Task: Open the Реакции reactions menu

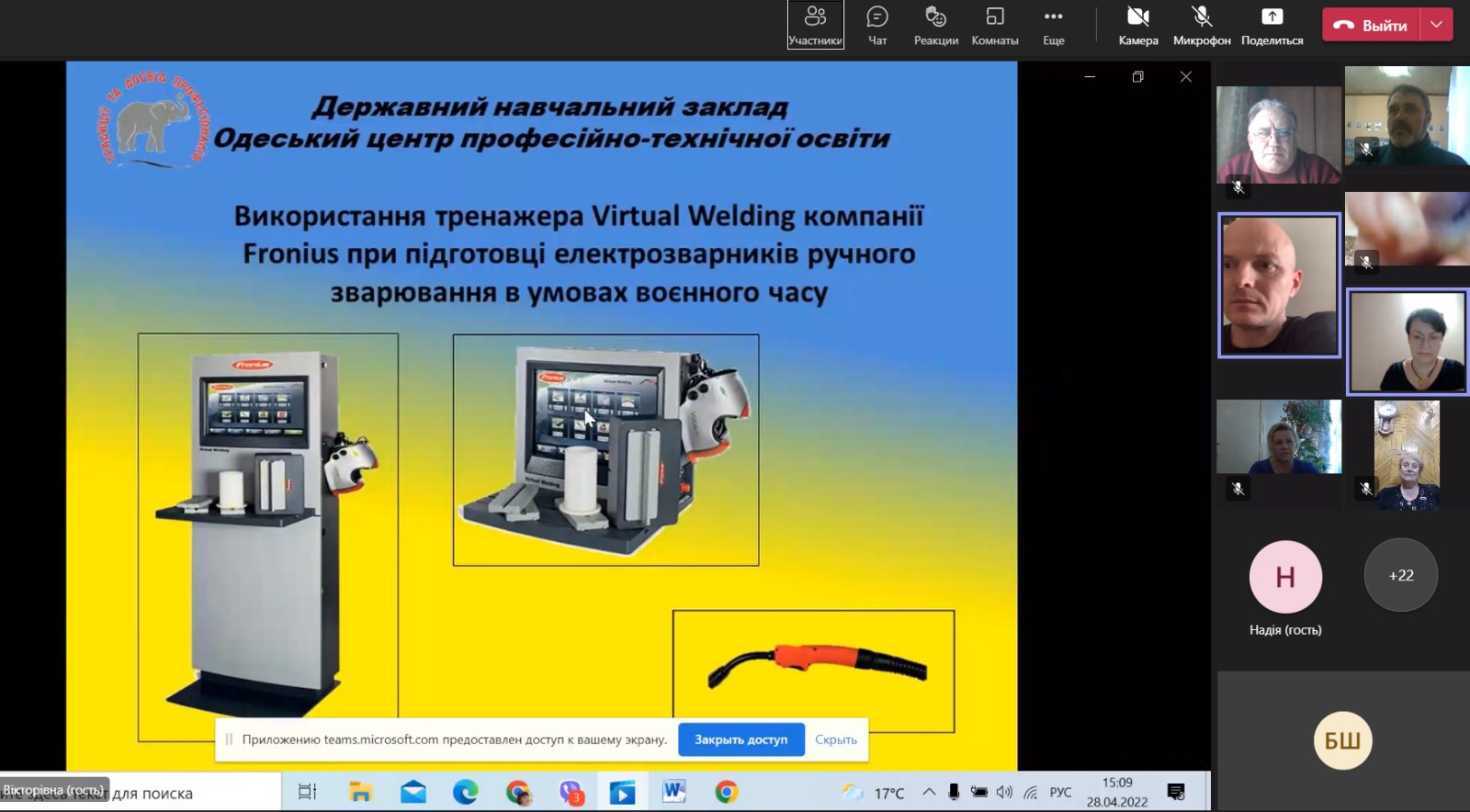Action: point(935,26)
